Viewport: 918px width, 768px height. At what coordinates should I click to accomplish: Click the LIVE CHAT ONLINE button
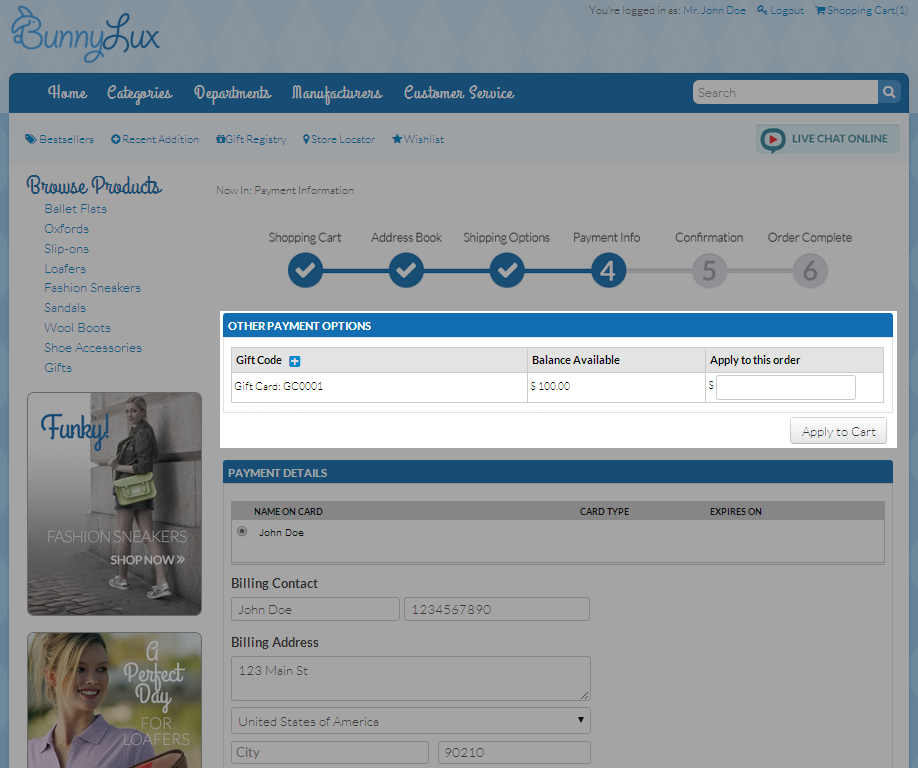828,139
